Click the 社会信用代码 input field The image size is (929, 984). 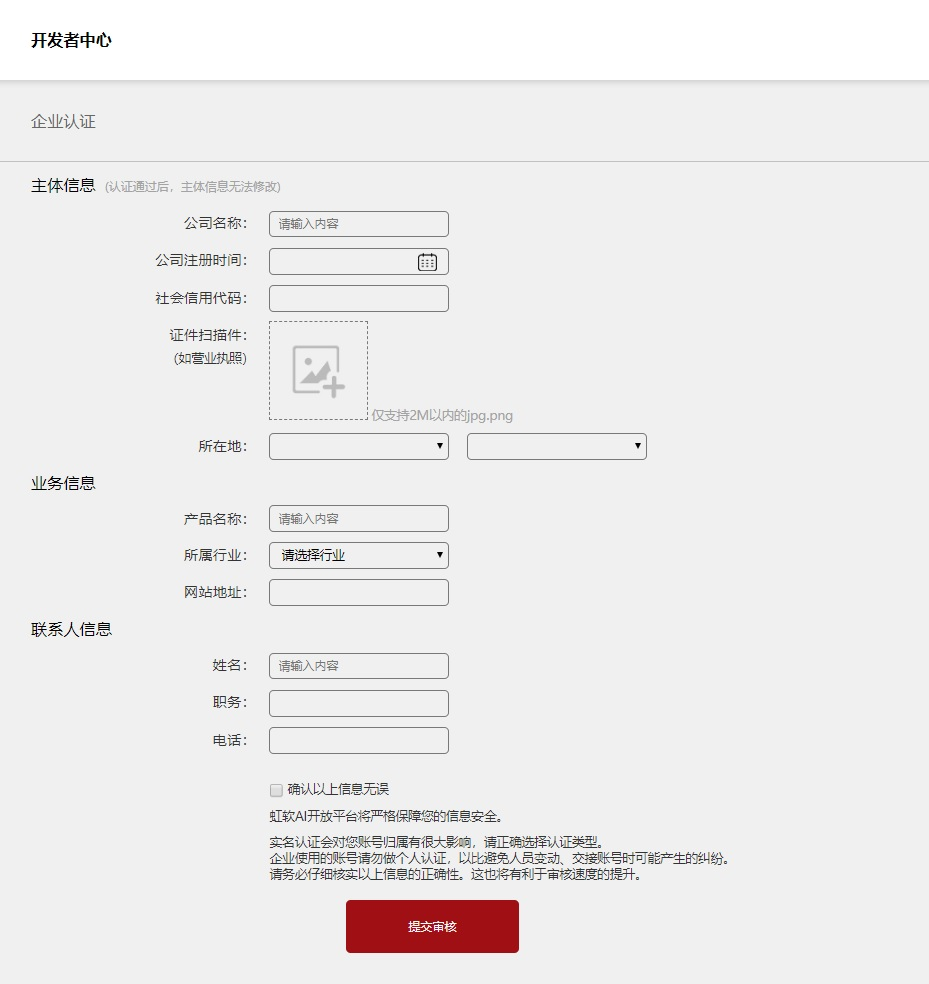[x=358, y=297]
